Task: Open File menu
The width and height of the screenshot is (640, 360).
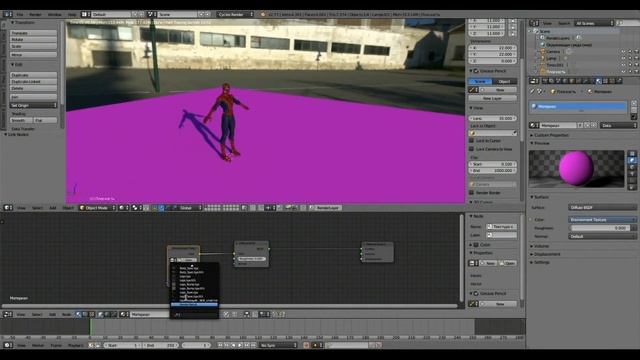Action: click(20, 14)
